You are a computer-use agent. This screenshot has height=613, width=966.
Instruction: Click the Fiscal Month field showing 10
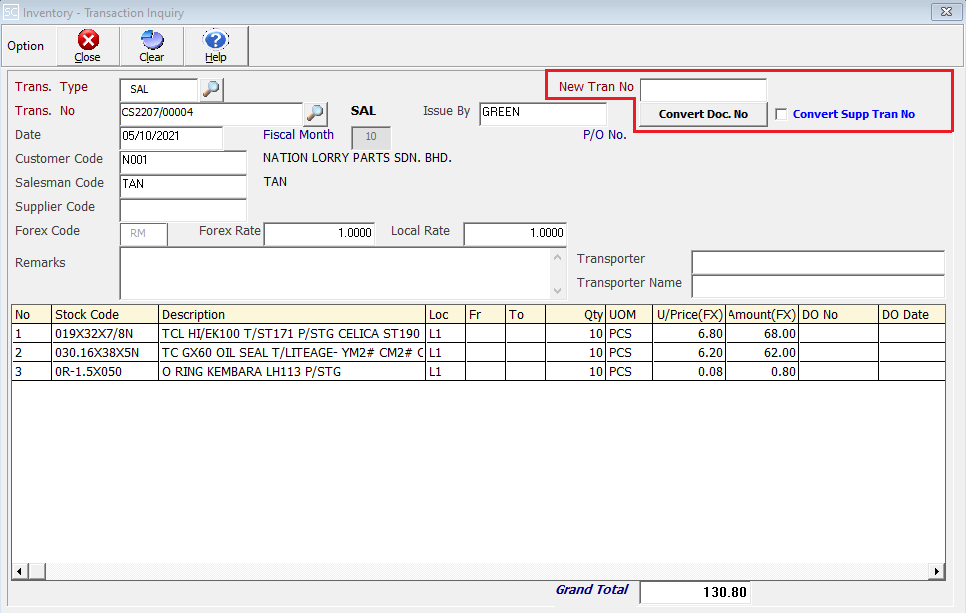pyautogui.click(x=371, y=137)
